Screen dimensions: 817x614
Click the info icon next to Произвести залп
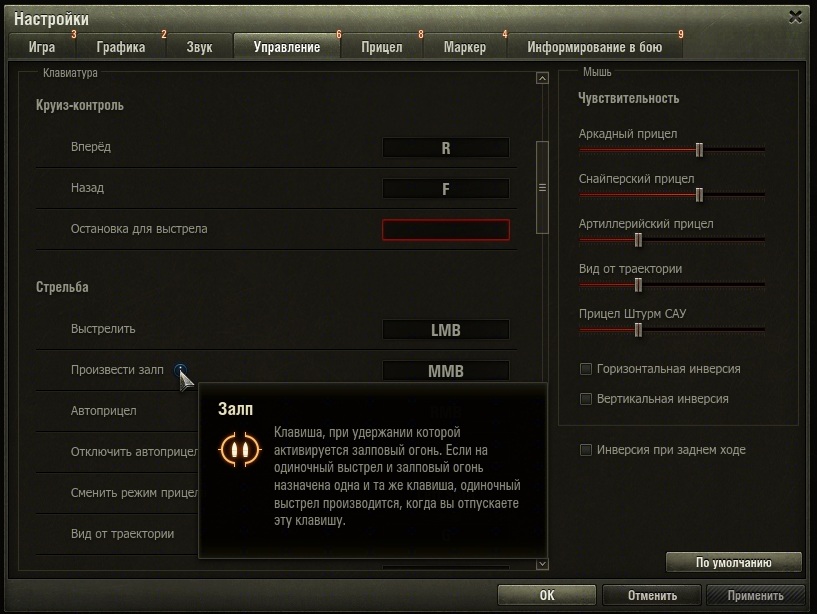pyautogui.click(x=180, y=370)
